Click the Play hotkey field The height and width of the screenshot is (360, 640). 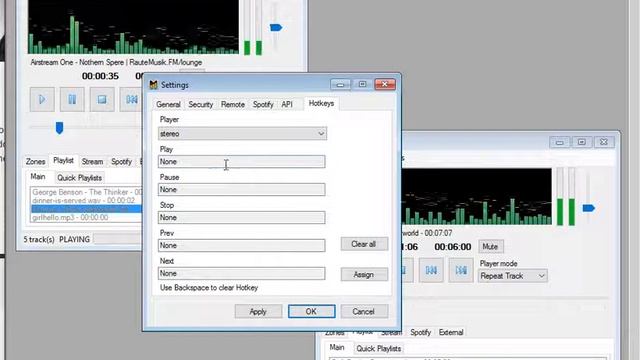click(242, 162)
